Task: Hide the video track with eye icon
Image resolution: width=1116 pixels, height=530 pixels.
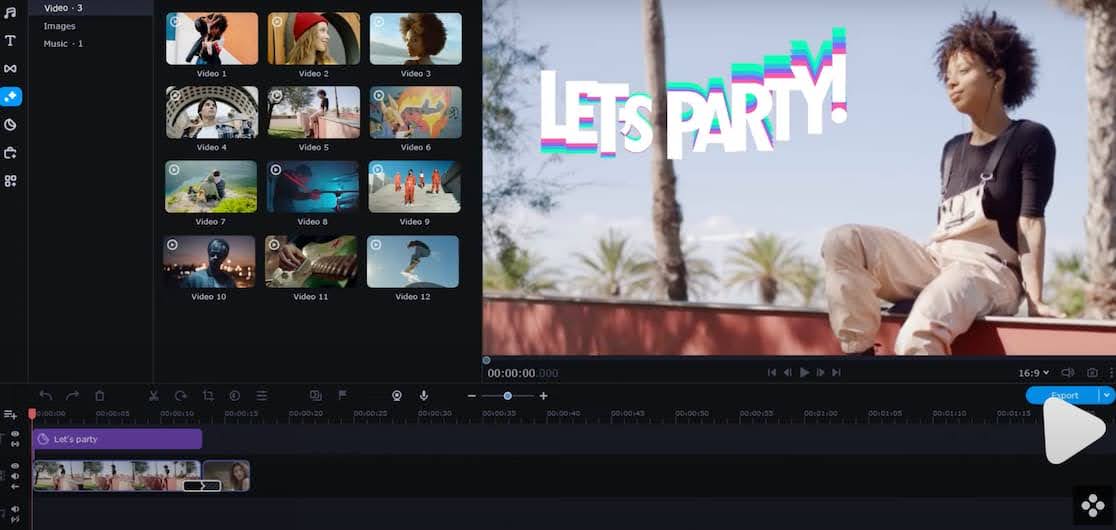Action: pyautogui.click(x=15, y=466)
